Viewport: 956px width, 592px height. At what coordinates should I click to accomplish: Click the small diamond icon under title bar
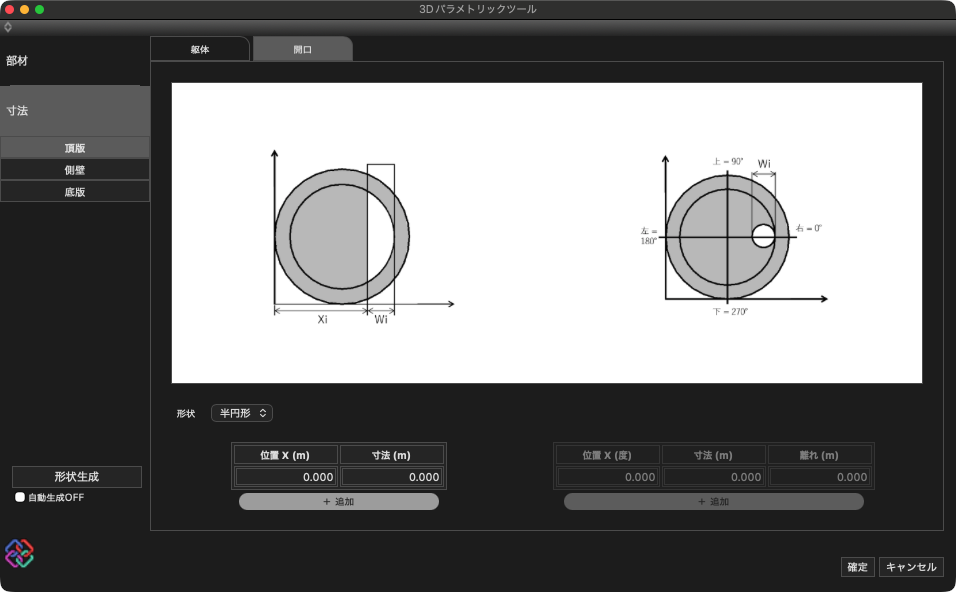click(8, 27)
